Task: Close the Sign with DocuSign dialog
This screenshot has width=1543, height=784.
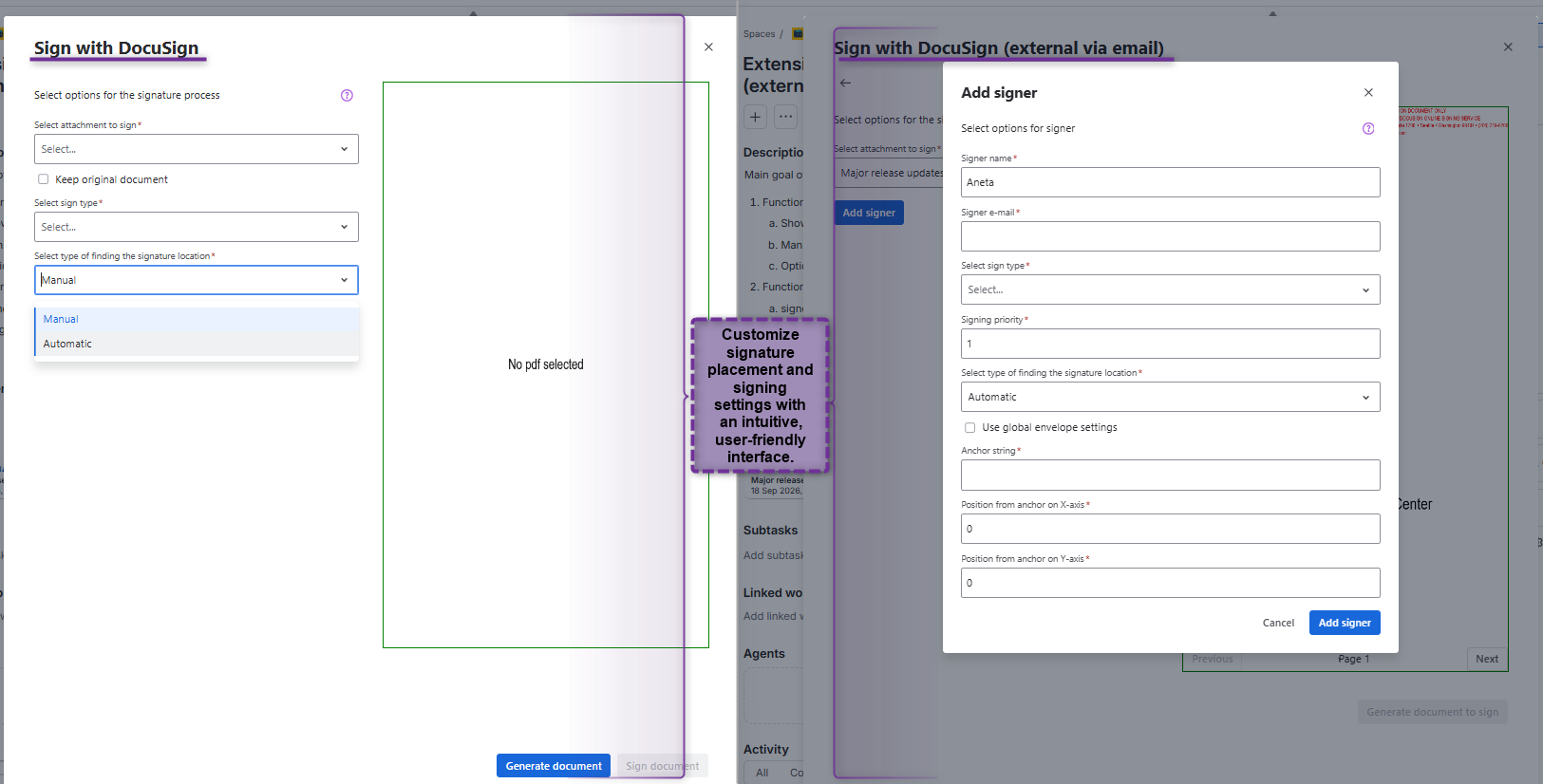Action: [708, 47]
